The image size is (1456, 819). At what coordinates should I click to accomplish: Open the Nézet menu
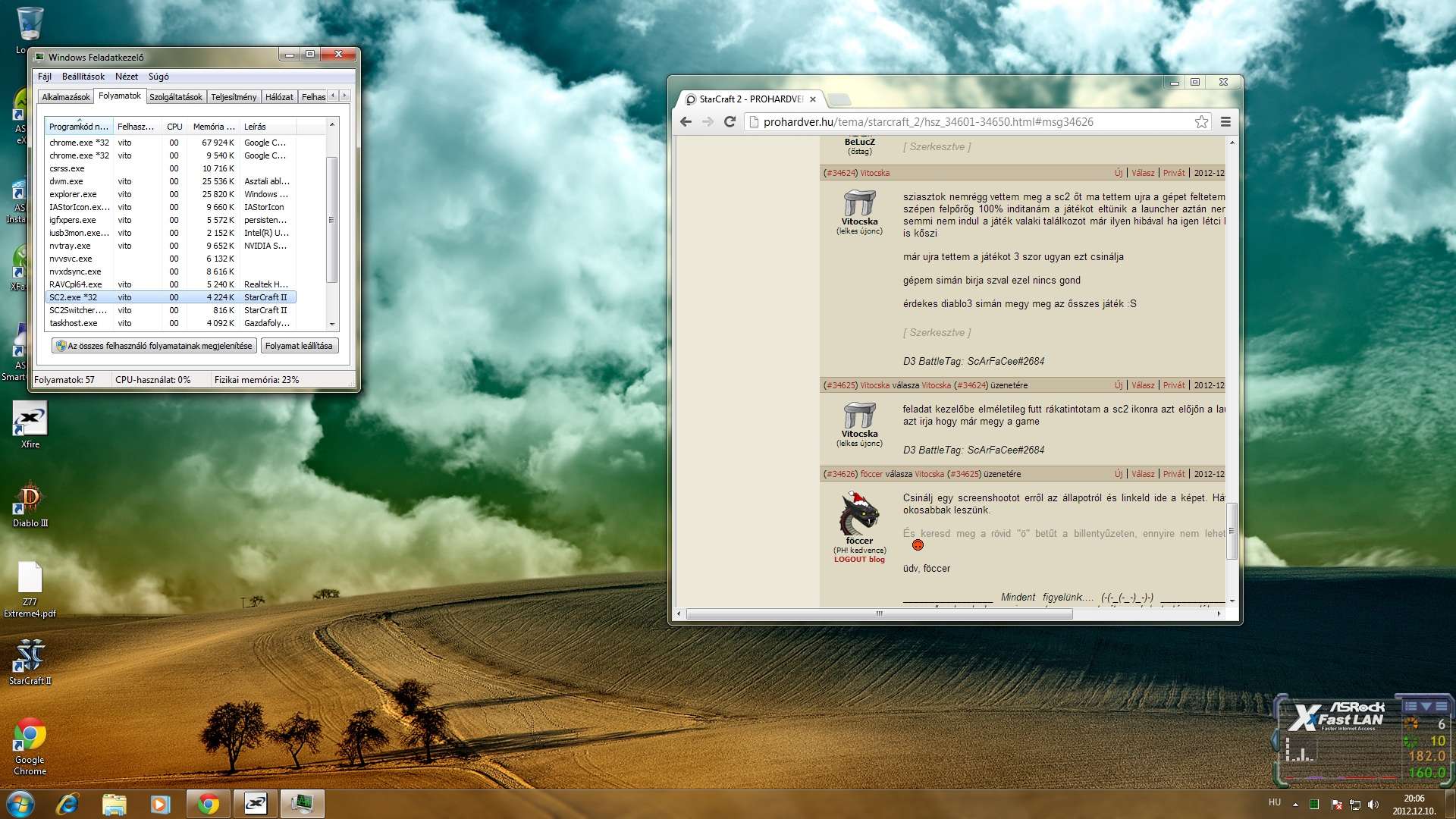[x=126, y=77]
